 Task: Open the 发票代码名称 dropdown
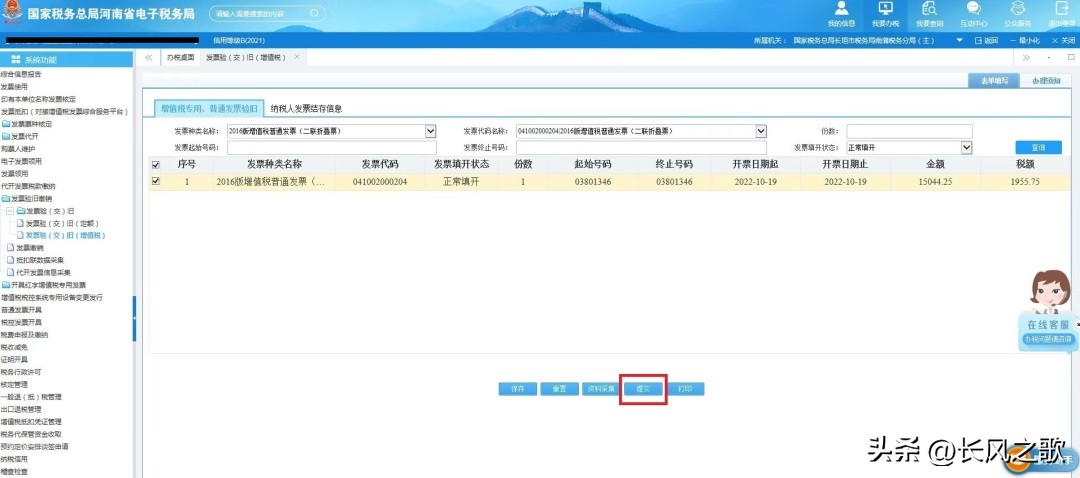tap(761, 131)
